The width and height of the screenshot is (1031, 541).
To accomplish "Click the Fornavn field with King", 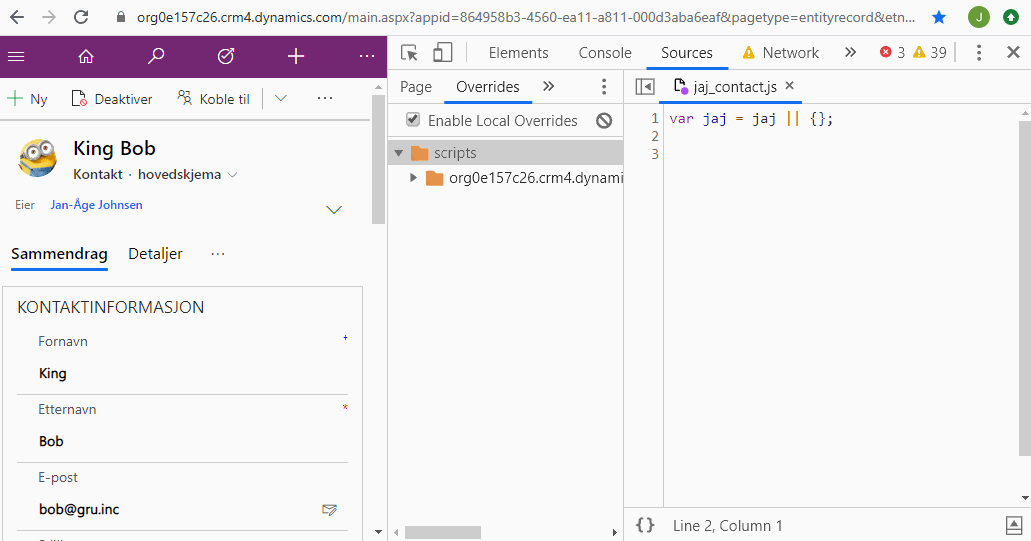I will coord(182,373).
